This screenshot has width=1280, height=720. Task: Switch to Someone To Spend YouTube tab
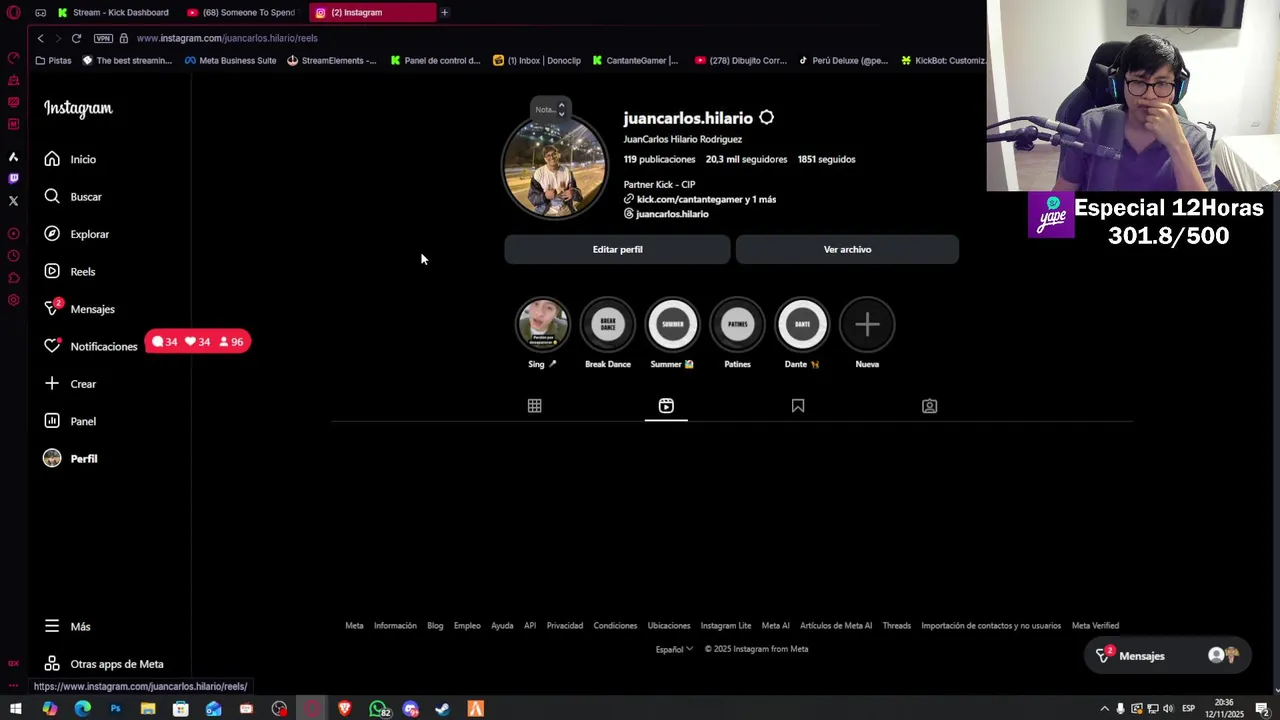pos(240,12)
